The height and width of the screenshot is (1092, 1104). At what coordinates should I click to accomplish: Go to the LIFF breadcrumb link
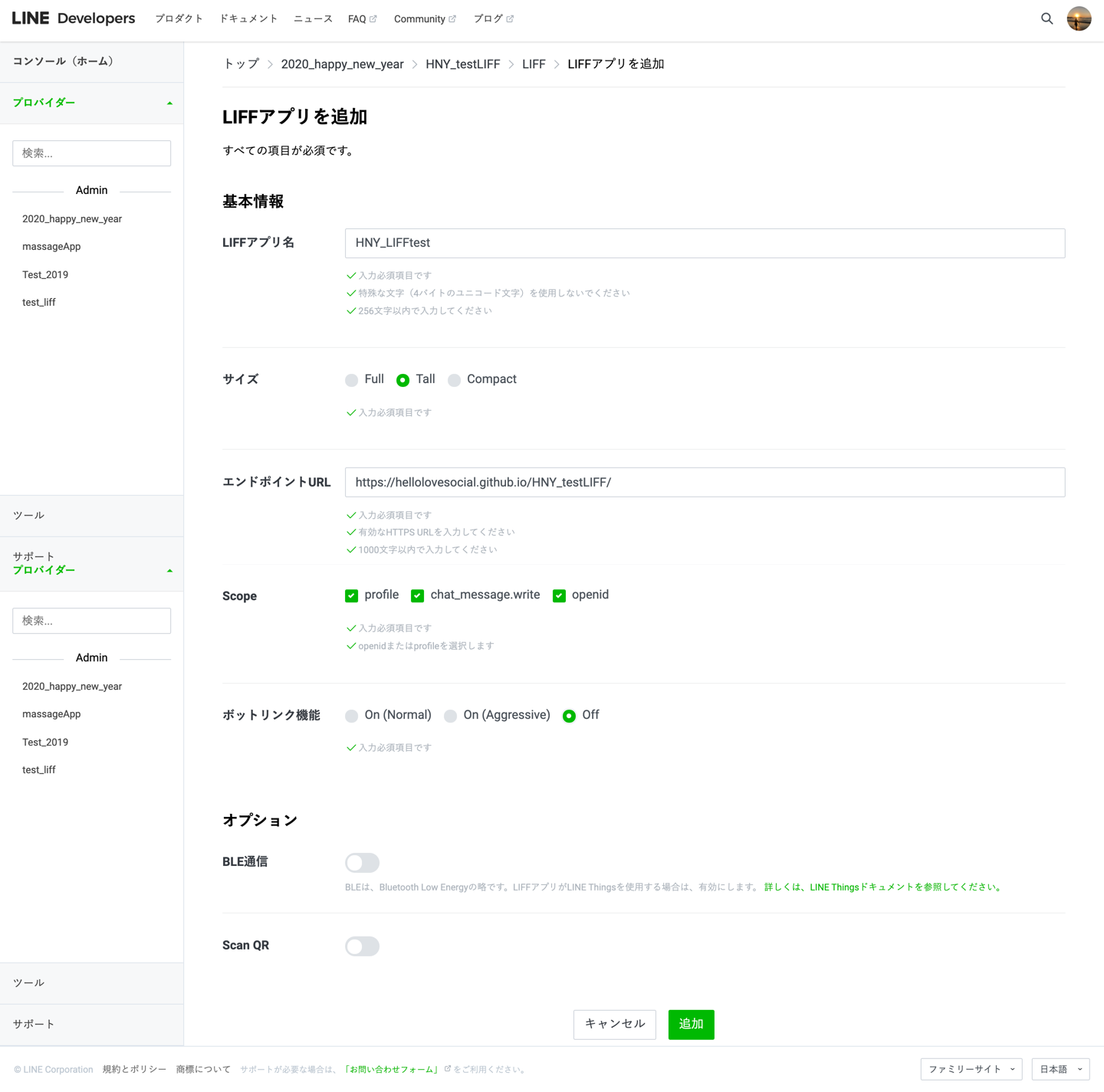click(534, 64)
